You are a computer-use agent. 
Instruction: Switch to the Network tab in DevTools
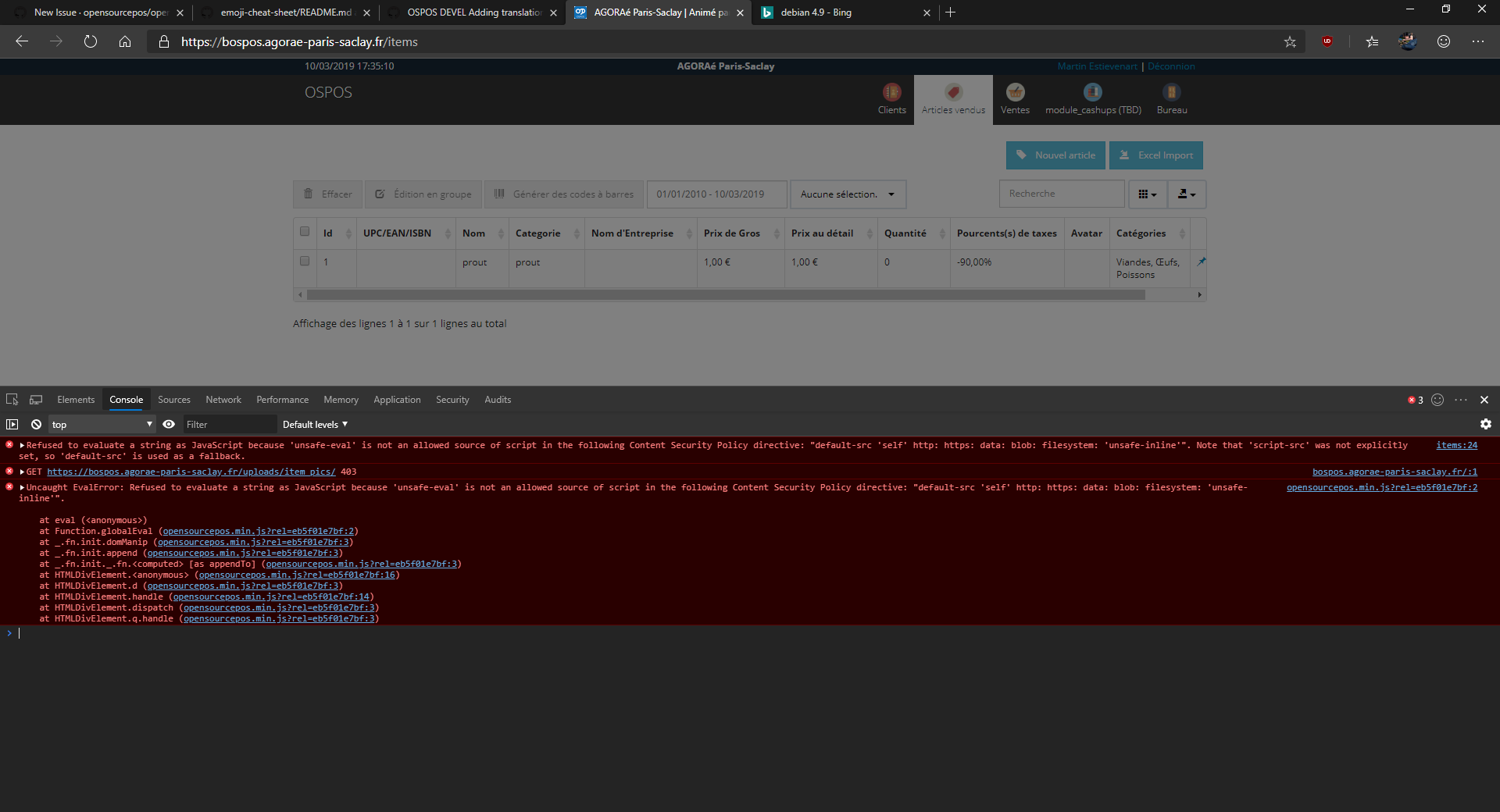223,399
